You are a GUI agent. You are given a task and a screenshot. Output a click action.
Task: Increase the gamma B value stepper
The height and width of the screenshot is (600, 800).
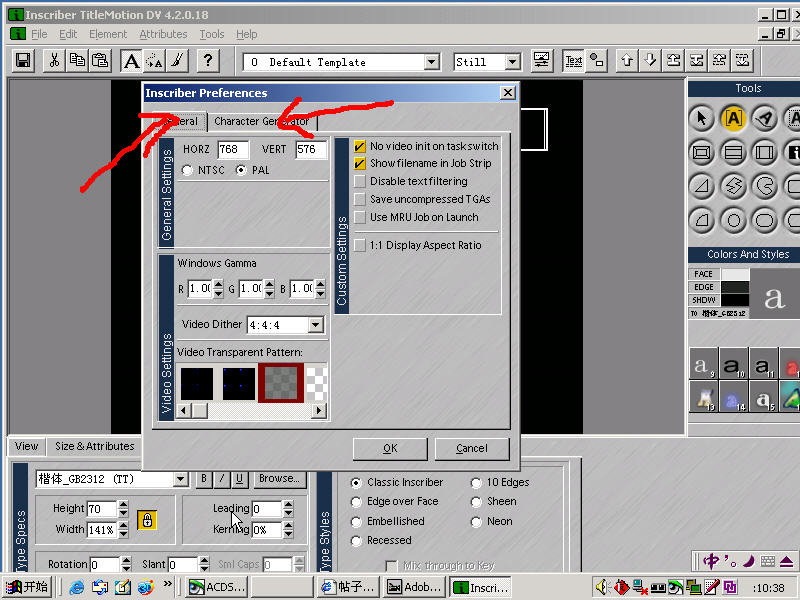(x=320, y=284)
